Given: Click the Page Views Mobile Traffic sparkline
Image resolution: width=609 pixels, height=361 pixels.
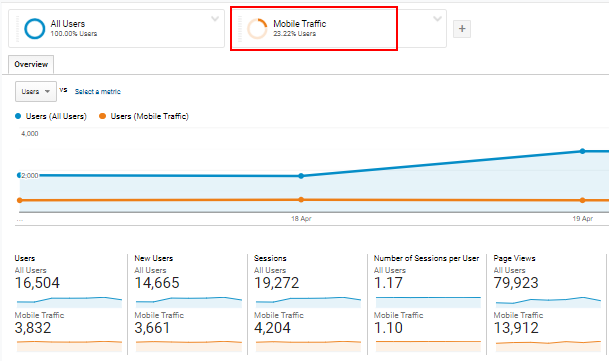Looking at the screenshot, I should pyautogui.click(x=548, y=346).
